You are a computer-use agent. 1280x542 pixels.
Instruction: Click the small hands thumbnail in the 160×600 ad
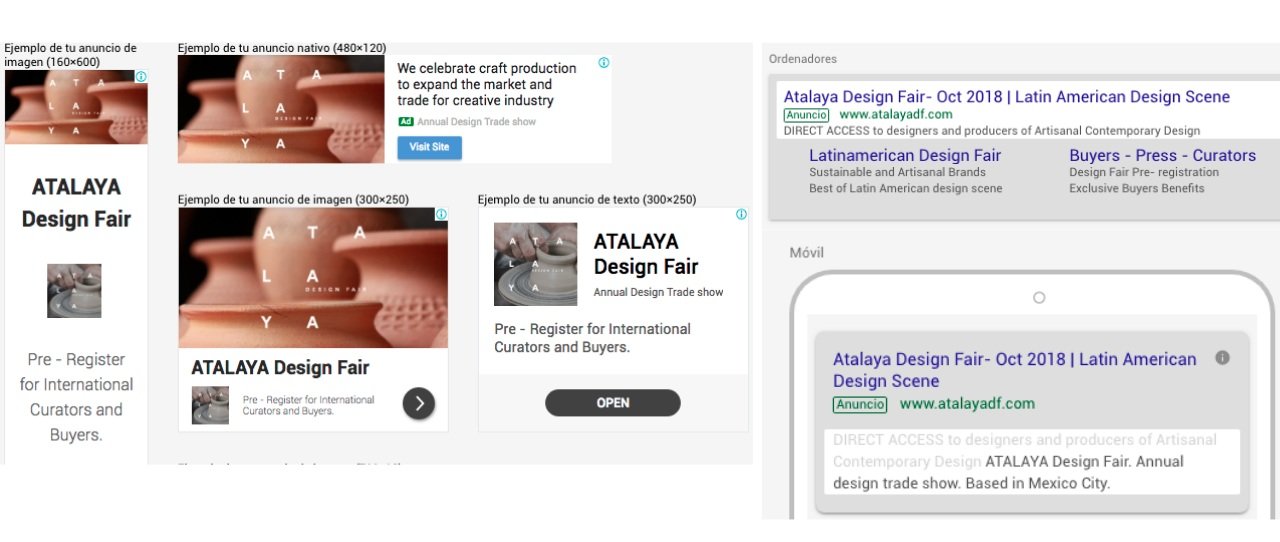coord(74,291)
